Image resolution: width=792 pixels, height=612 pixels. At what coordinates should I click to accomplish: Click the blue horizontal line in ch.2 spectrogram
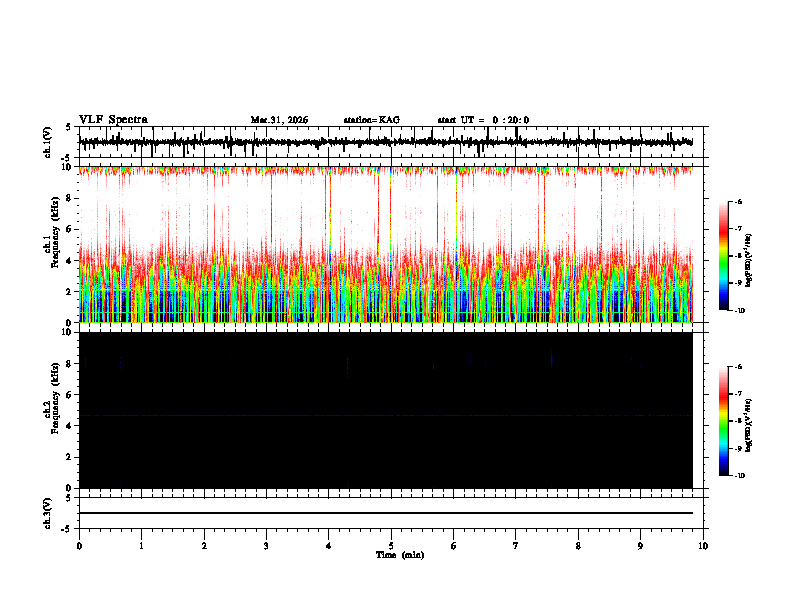click(x=386, y=416)
